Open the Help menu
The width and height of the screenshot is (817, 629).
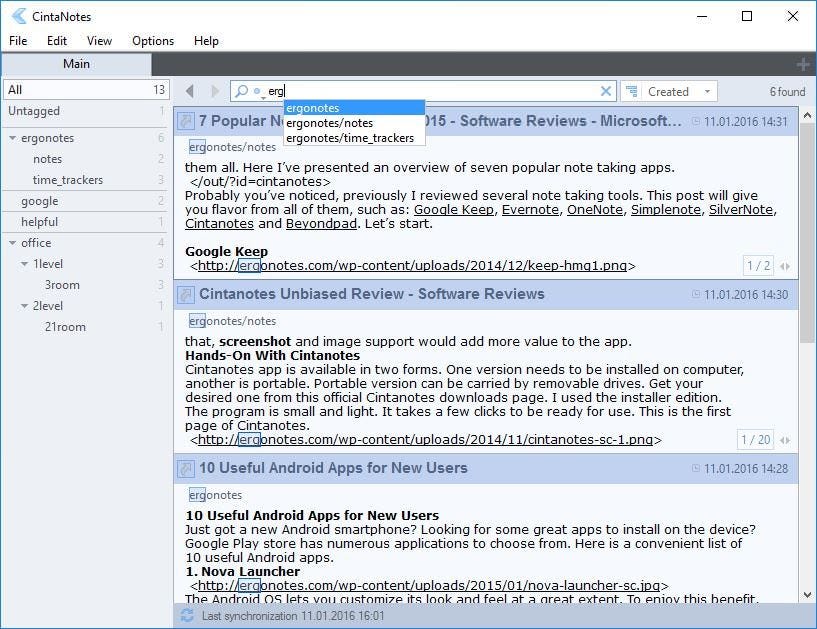(206, 41)
